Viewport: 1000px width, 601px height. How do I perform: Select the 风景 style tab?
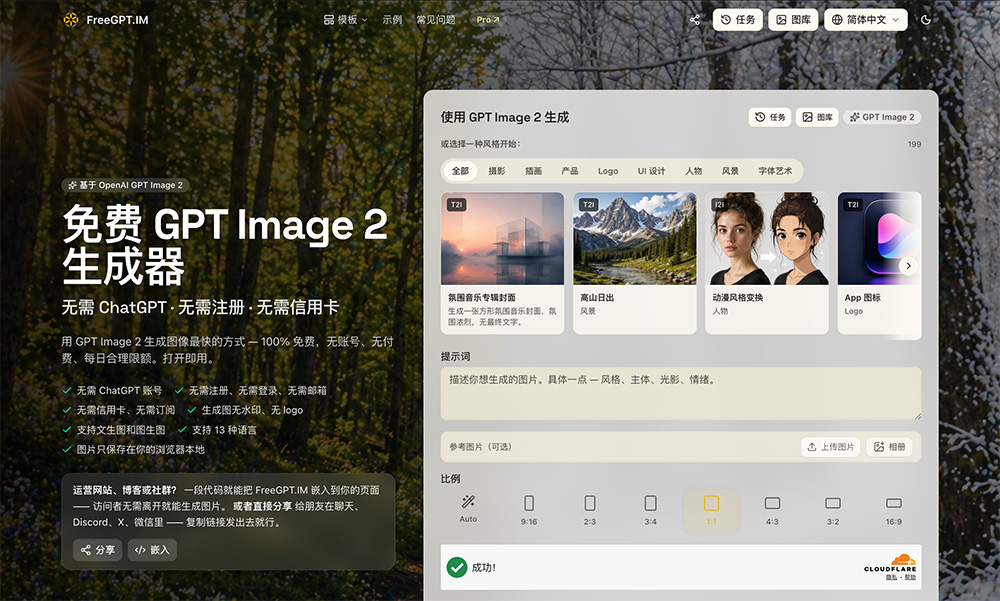(730, 171)
